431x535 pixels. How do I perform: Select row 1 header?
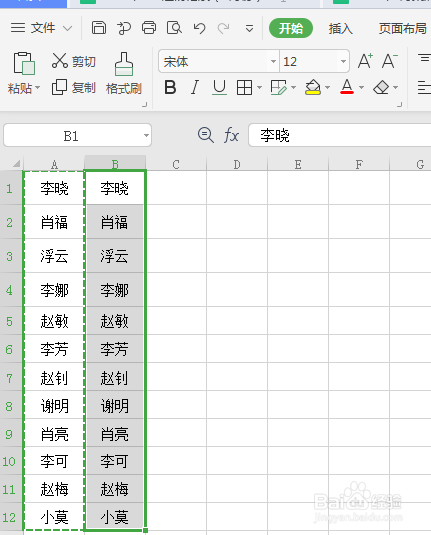tap(11, 188)
